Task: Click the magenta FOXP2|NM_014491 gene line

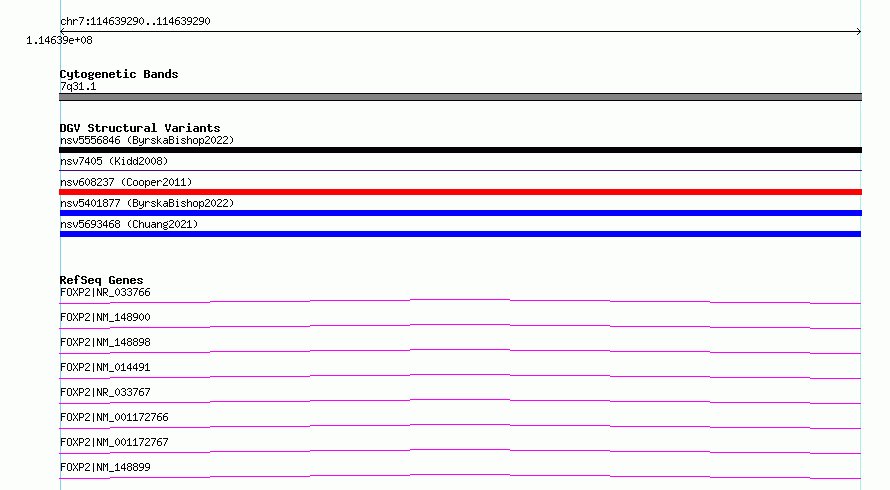Action: (x=460, y=376)
